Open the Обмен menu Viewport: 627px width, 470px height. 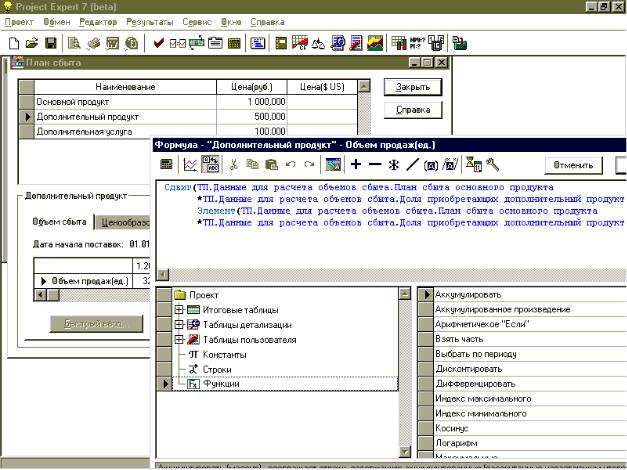pos(57,22)
